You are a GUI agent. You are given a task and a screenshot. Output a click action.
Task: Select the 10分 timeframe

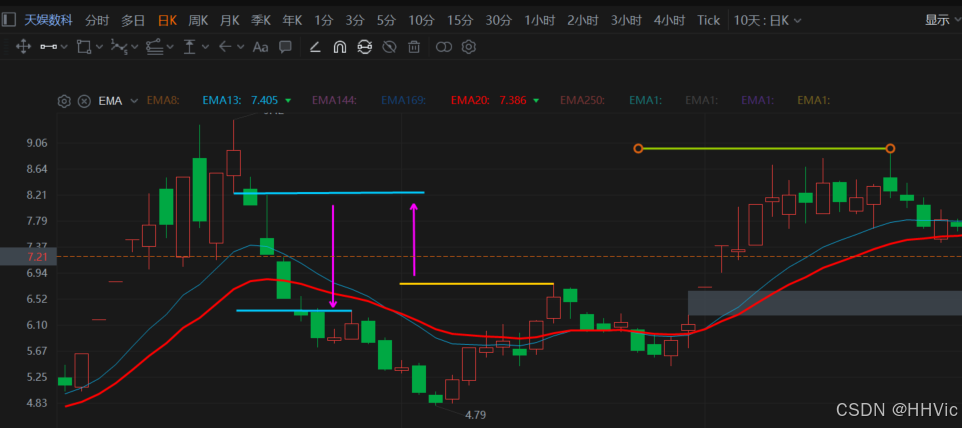(x=421, y=21)
